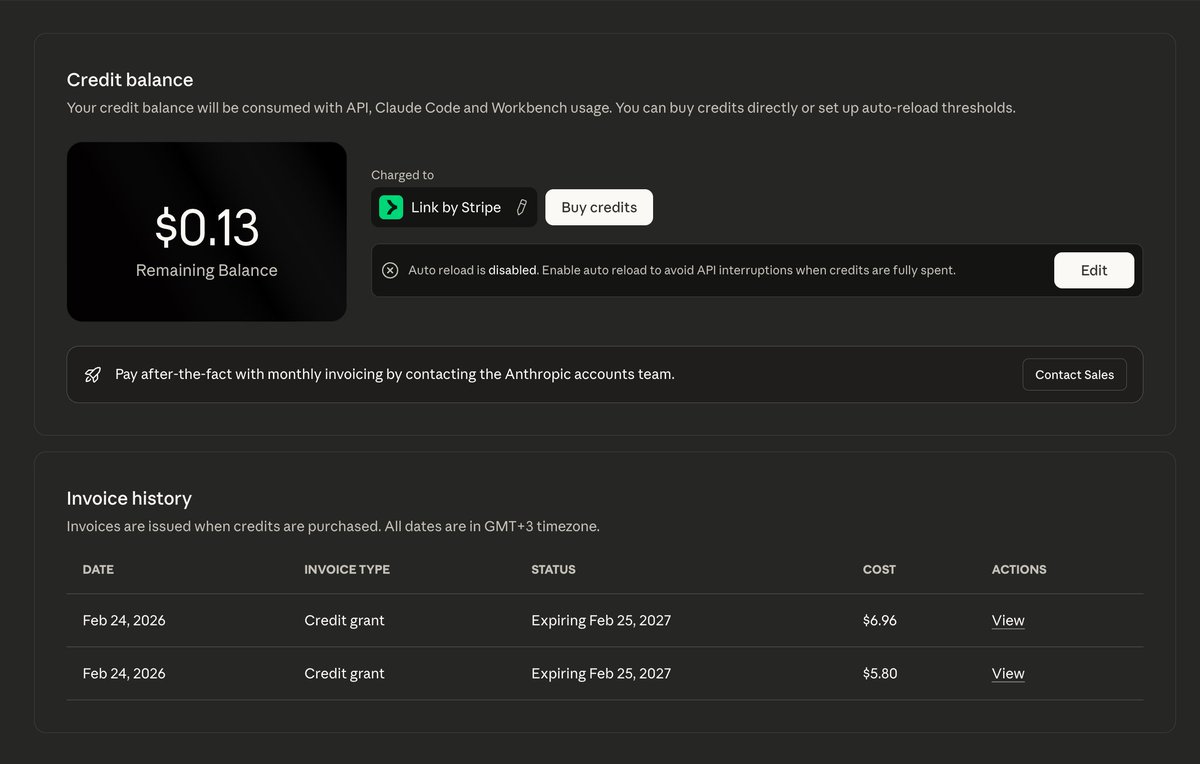The image size is (1200, 764).
Task: Click the INVOICE TYPE column header
Action: (347, 569)
